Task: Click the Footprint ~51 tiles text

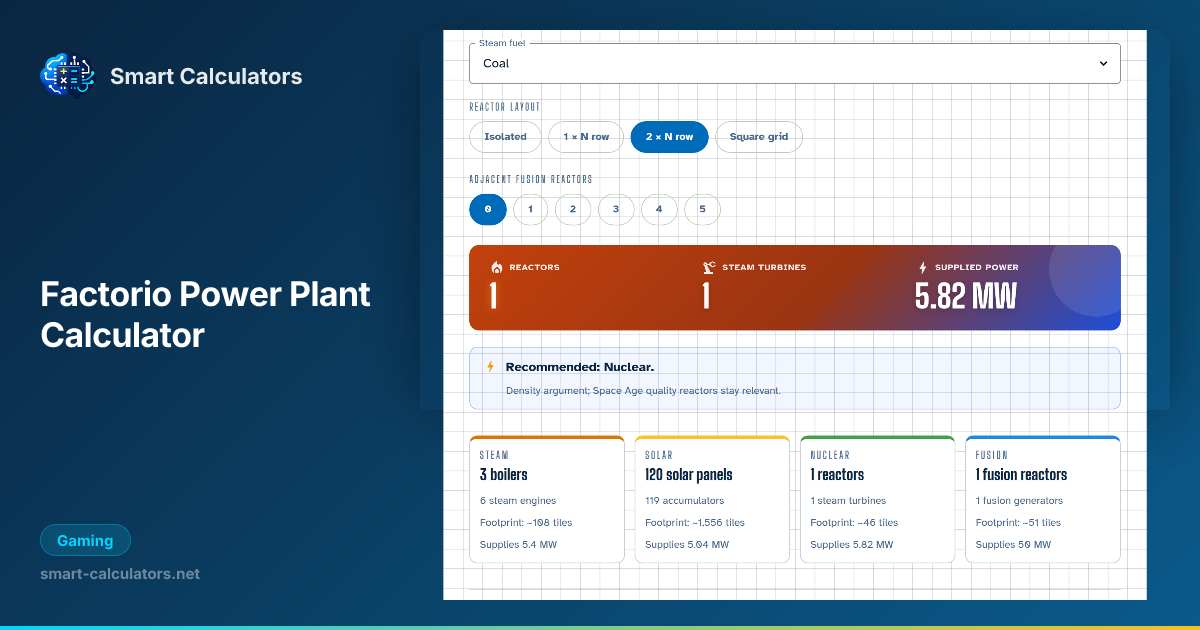Action: (1018, 522)
